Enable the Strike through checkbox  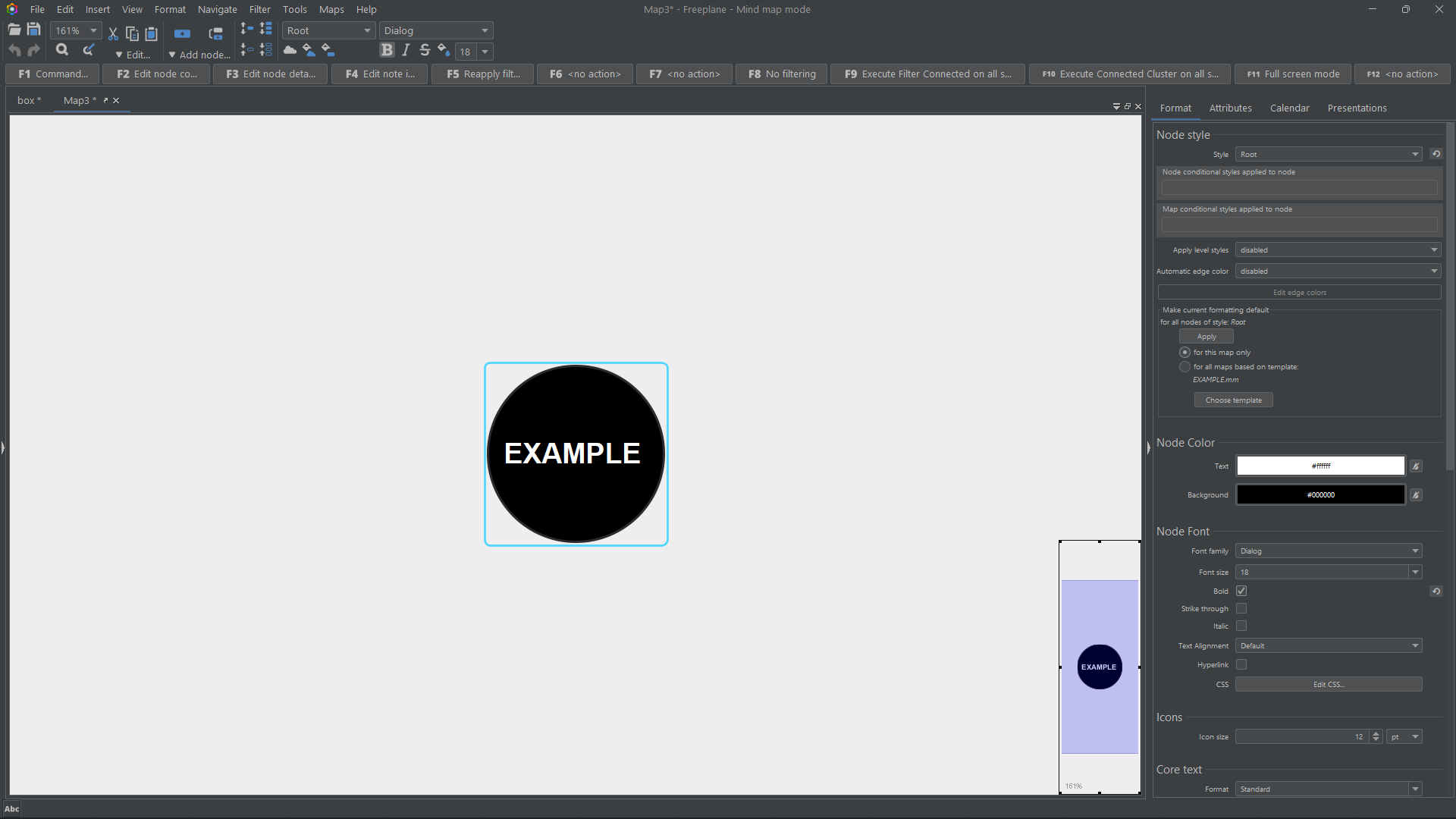coord(1241,608)
